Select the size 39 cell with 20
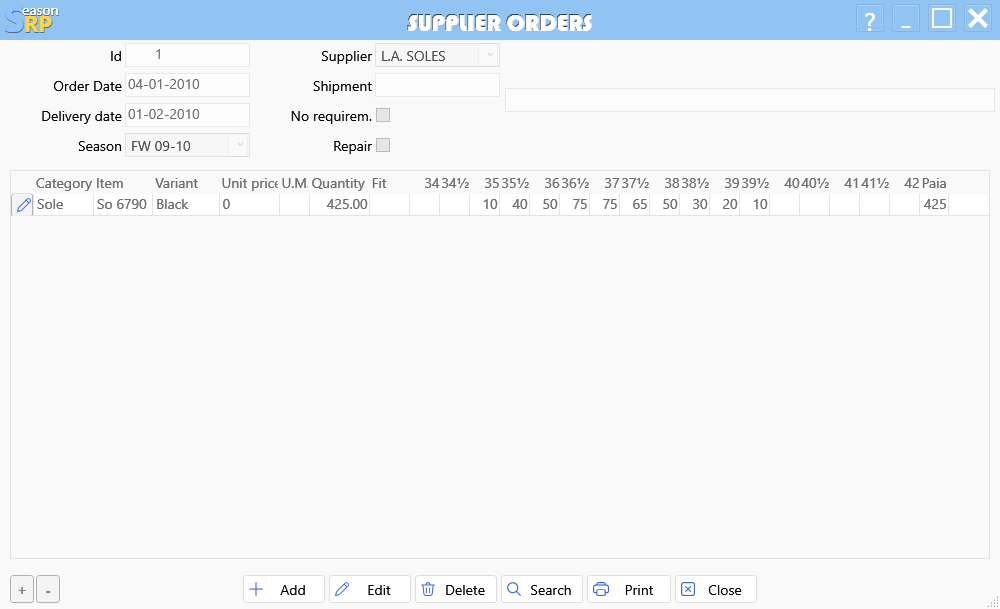Image resolution: width=1000 pixels, height=609 pixels. tap(724, 205)
